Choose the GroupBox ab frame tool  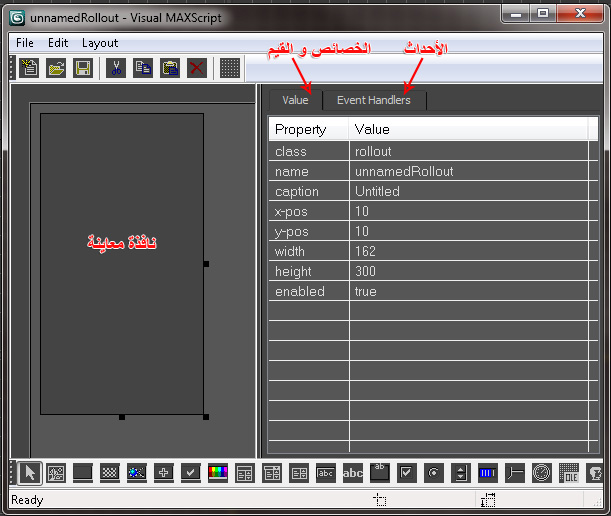[380, 473]
